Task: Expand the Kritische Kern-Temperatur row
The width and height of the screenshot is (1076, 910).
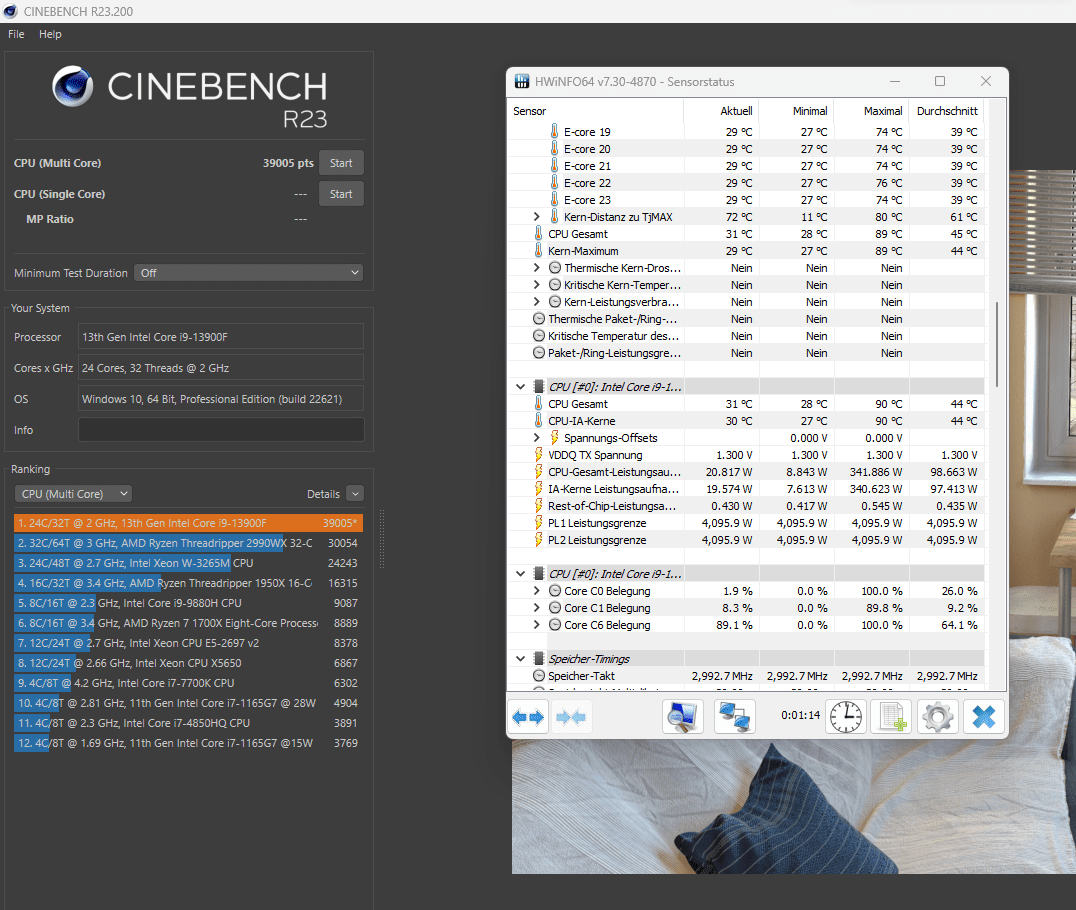Action: pos(537,284)
